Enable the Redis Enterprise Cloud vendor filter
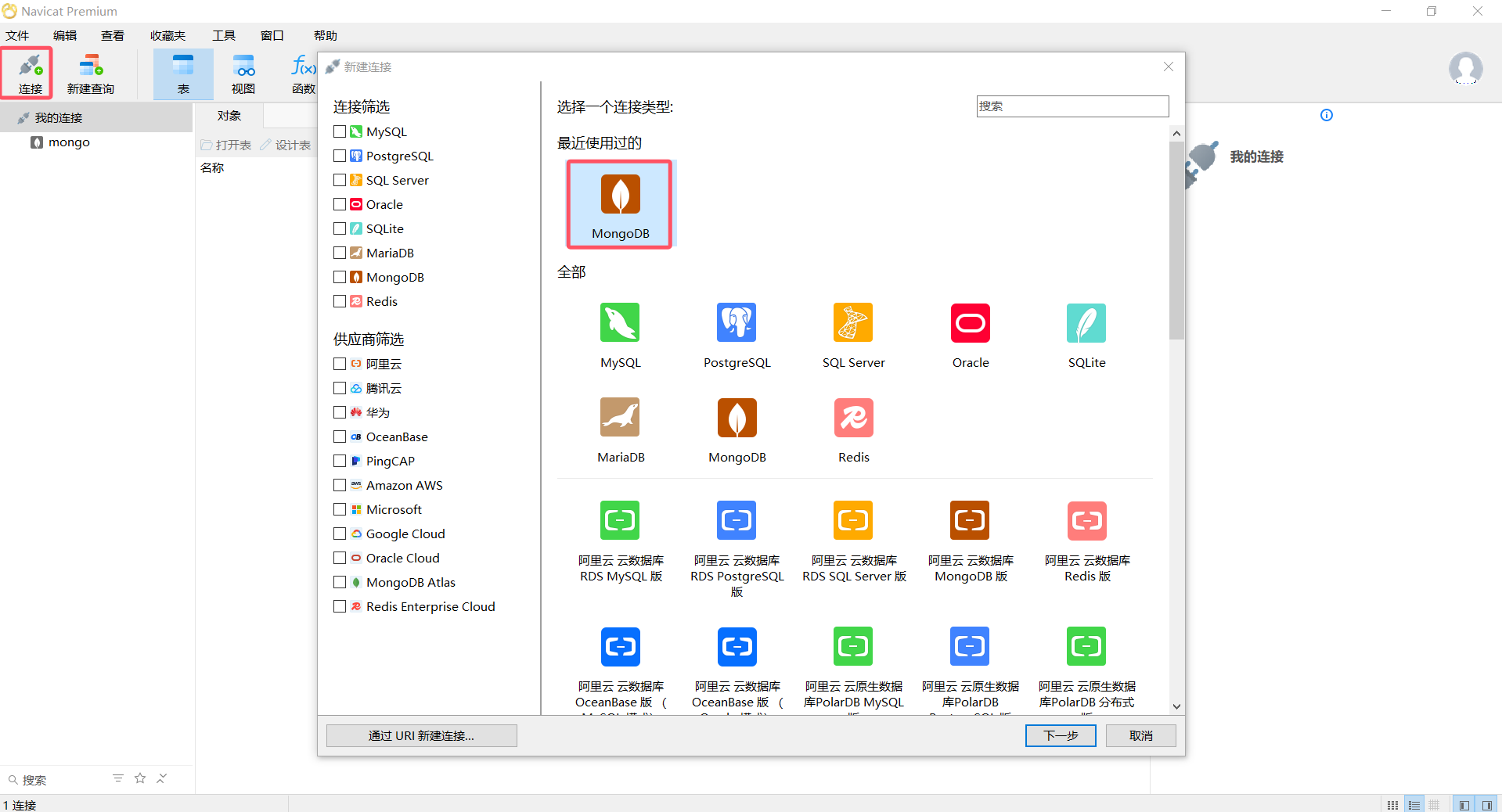 [x=340, y=606]
